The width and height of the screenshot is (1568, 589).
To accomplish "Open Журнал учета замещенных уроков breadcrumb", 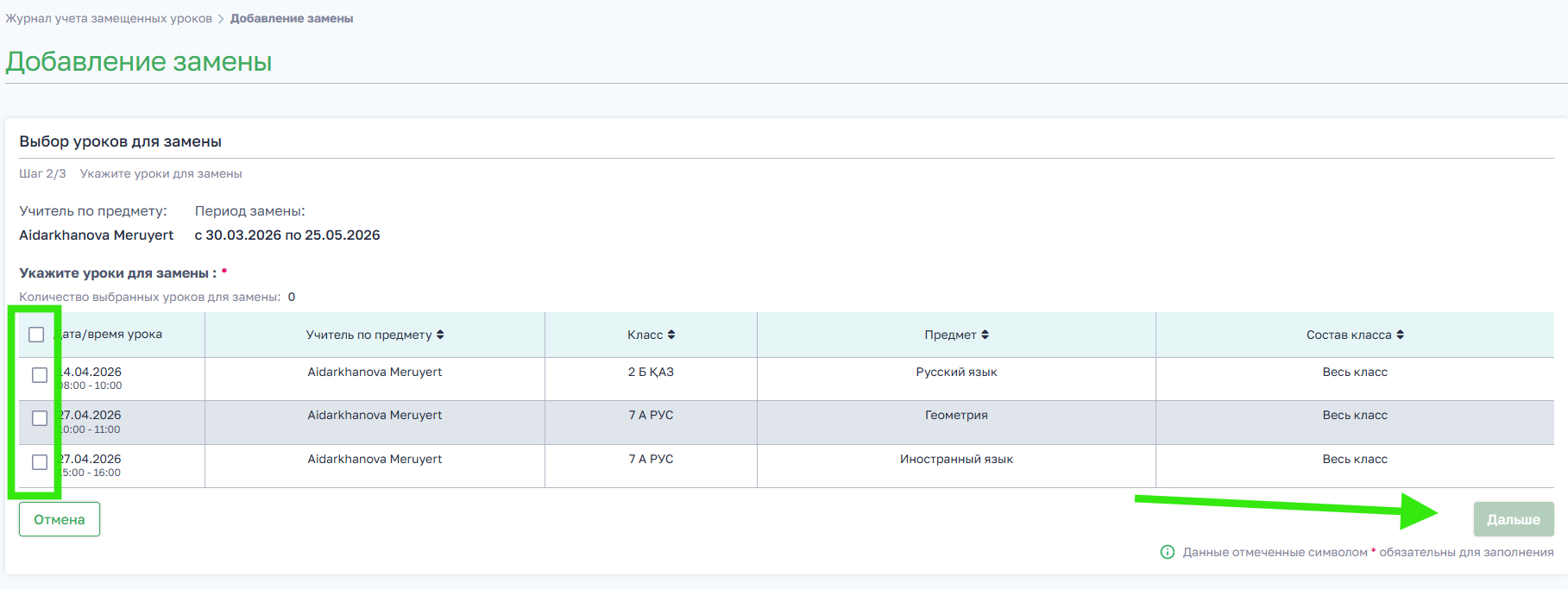I will [109, 19].
